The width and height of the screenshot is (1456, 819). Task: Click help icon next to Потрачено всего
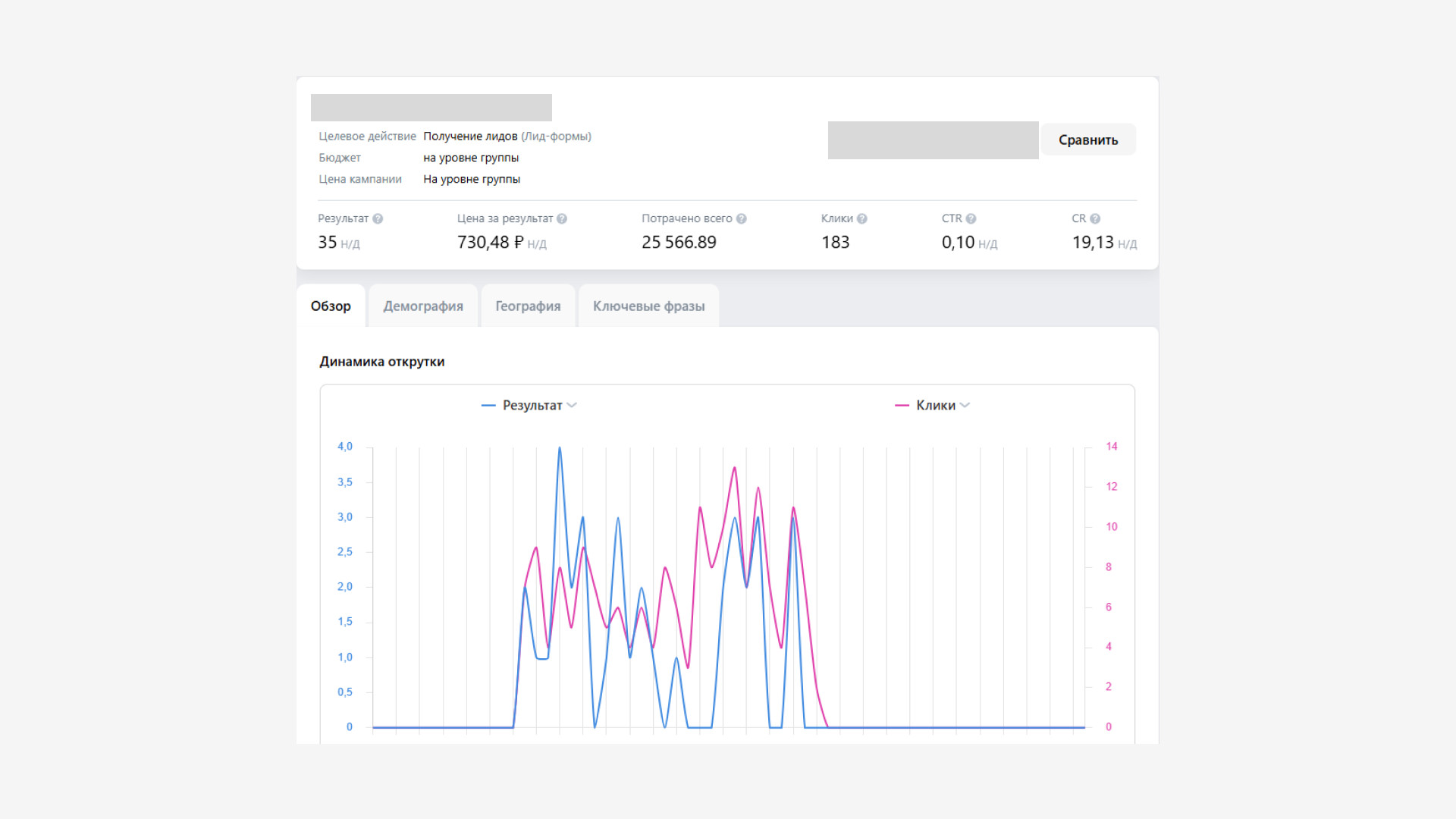coord(742,219)
